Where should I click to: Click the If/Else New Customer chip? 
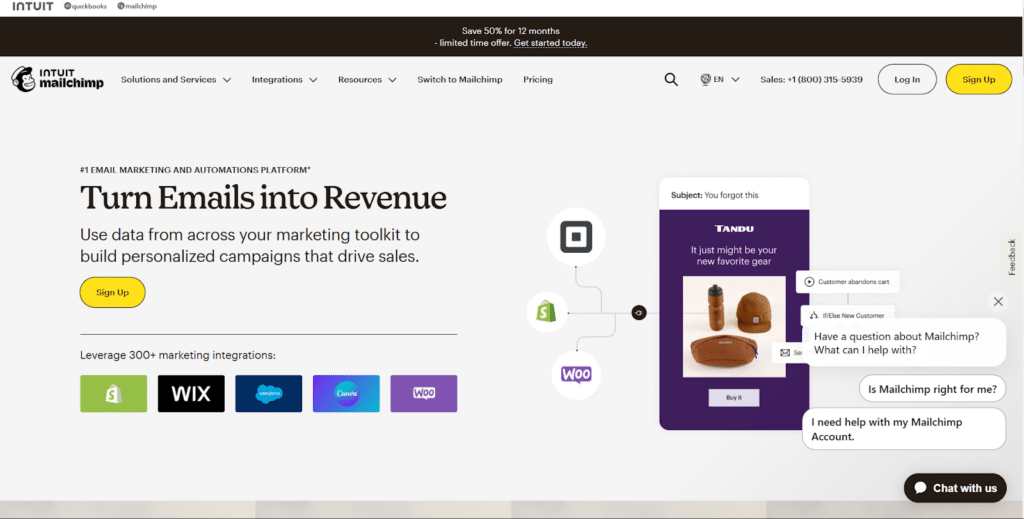(847, 315)
